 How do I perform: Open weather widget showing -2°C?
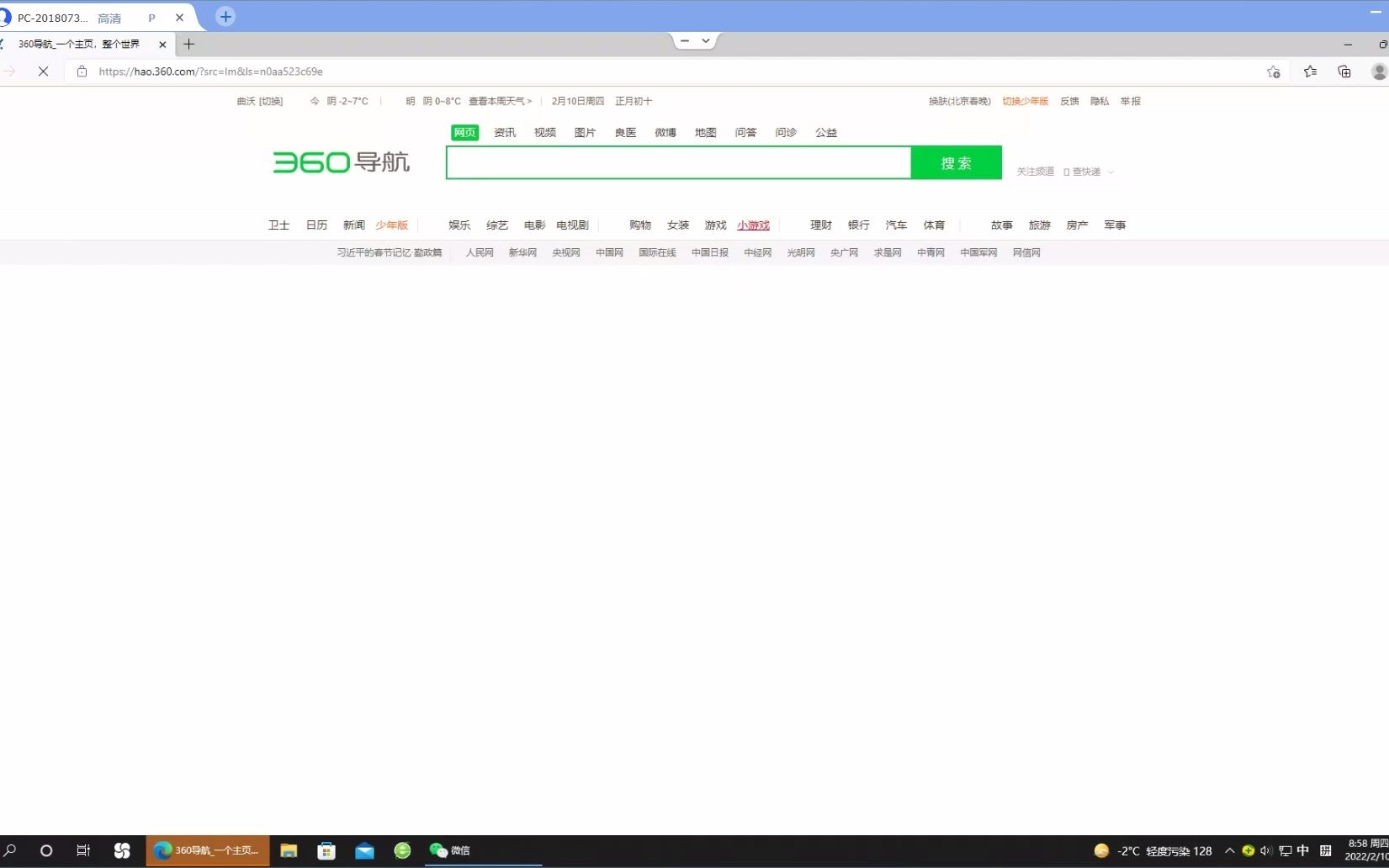point(1153,850)
